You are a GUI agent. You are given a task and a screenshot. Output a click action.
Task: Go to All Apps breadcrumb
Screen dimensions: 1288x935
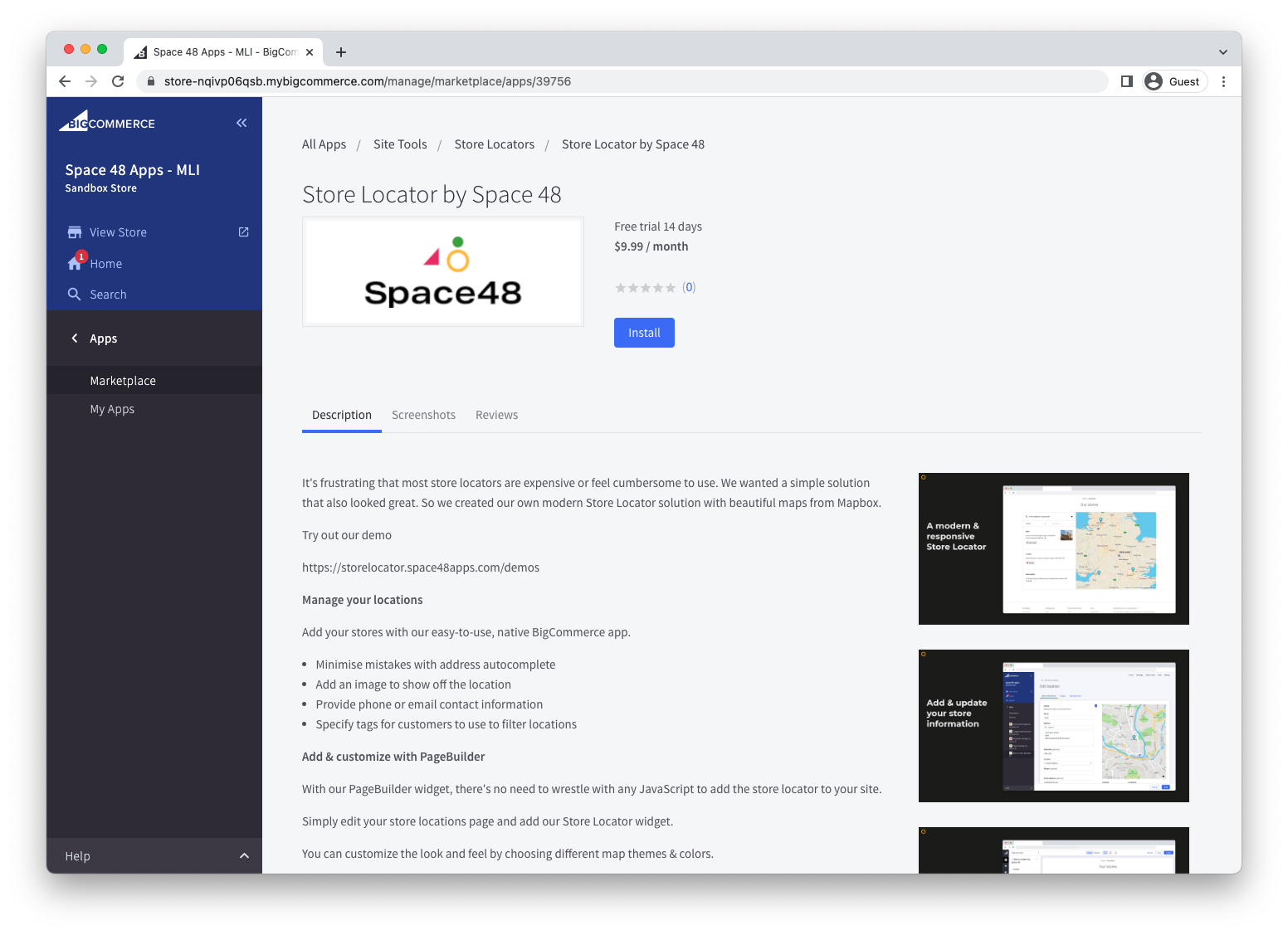click(324, 144)
